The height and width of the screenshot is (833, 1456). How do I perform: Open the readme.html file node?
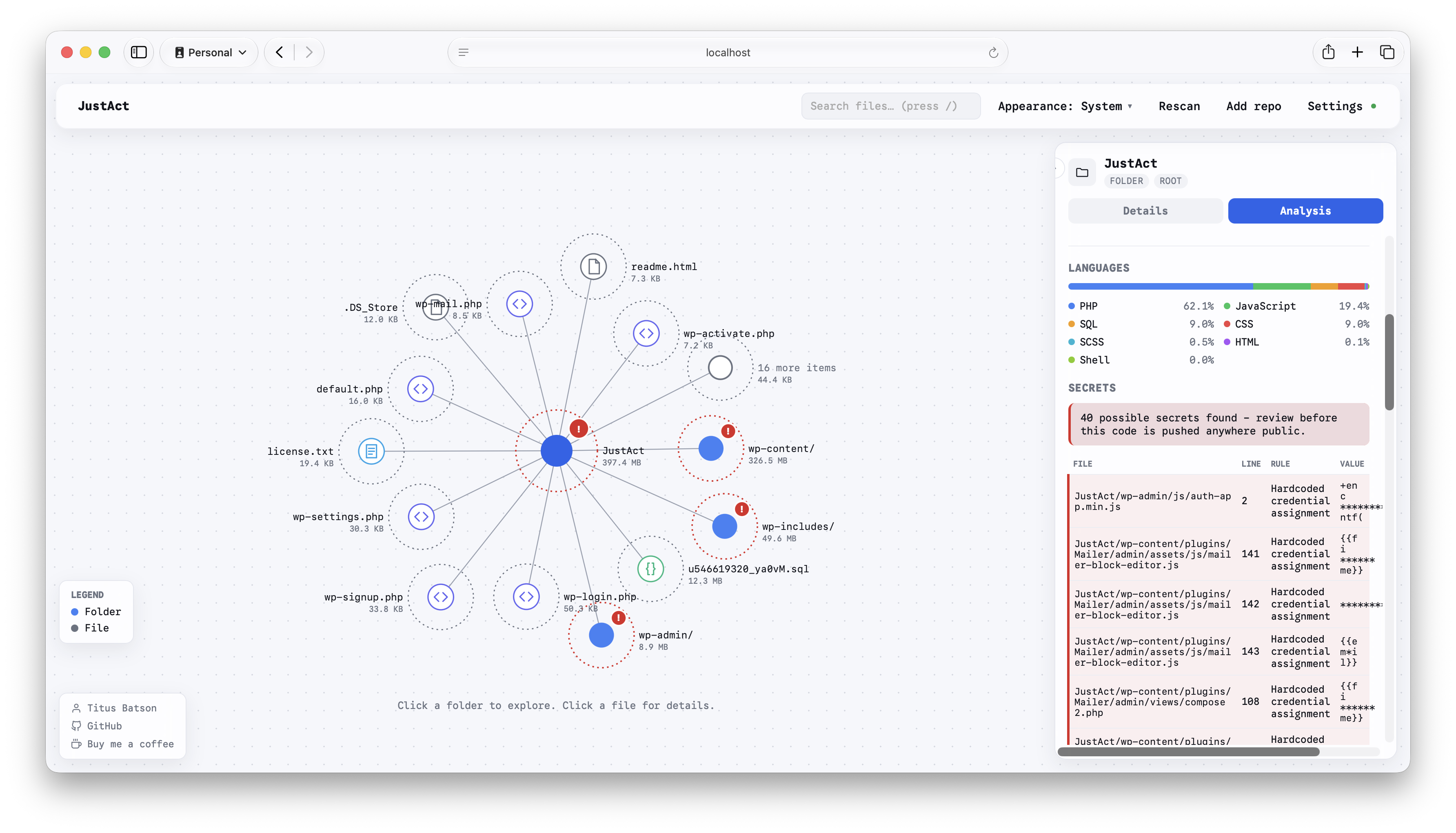[x=593, y=267]
